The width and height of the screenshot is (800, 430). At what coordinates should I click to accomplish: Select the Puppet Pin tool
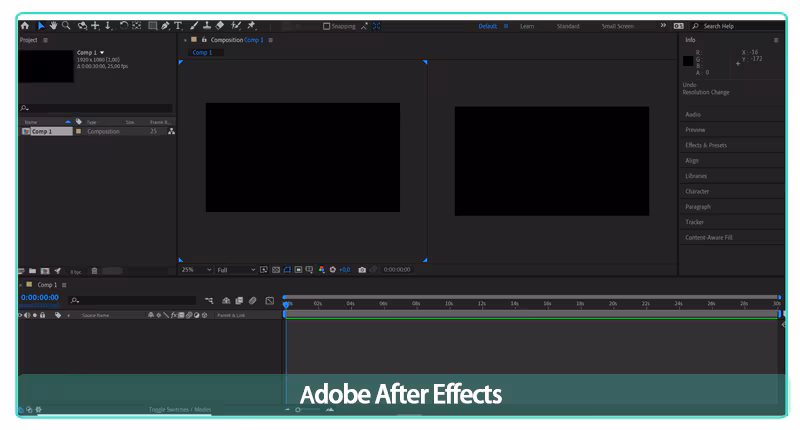251,26
